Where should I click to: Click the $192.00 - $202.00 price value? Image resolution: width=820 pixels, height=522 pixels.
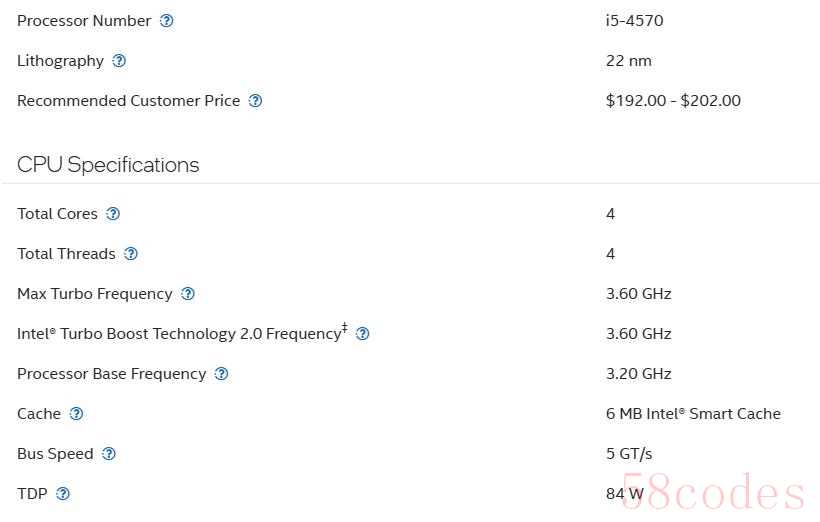[673, 101]
